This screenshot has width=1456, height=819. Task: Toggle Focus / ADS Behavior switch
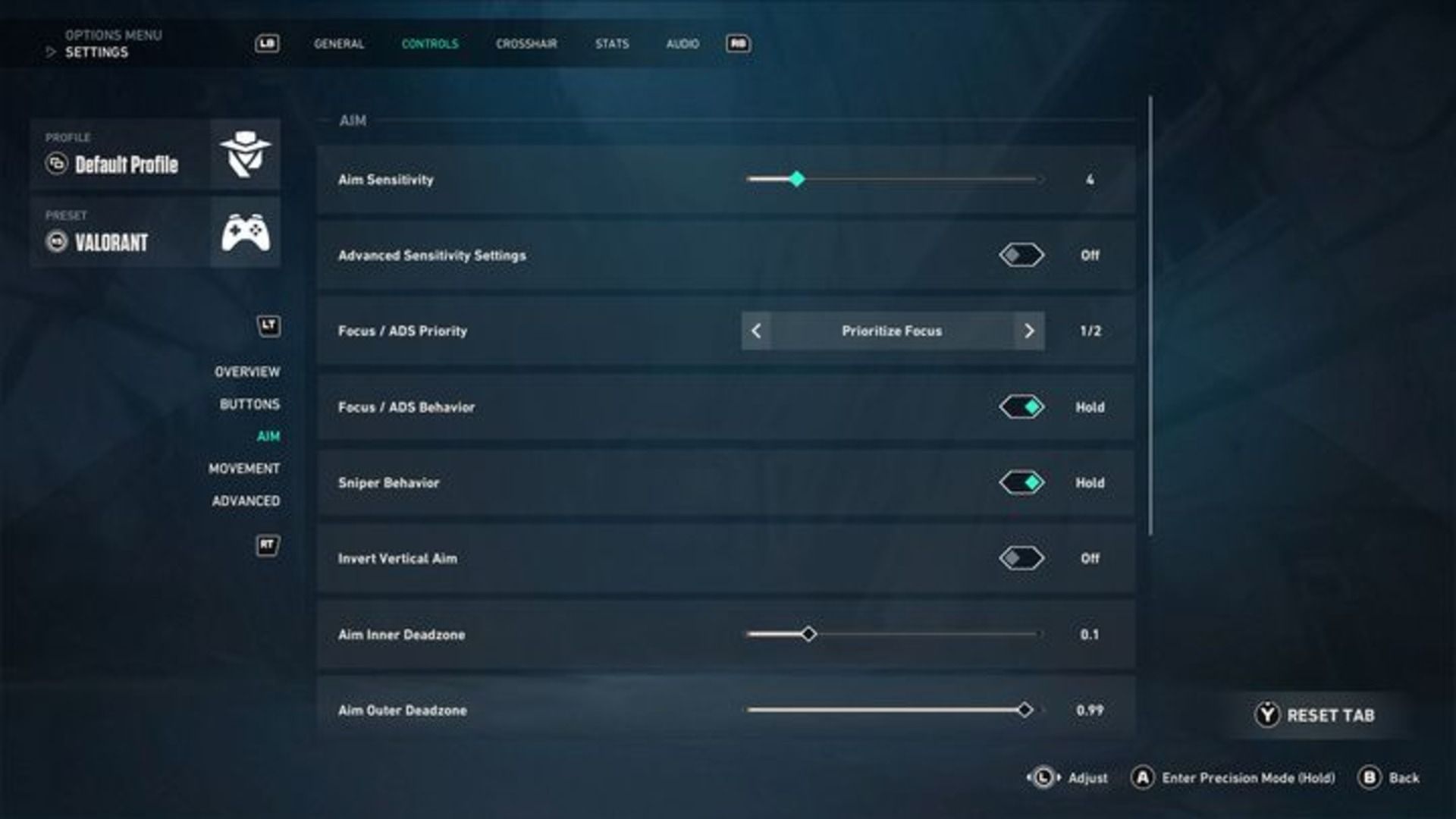pos(1021,407)
